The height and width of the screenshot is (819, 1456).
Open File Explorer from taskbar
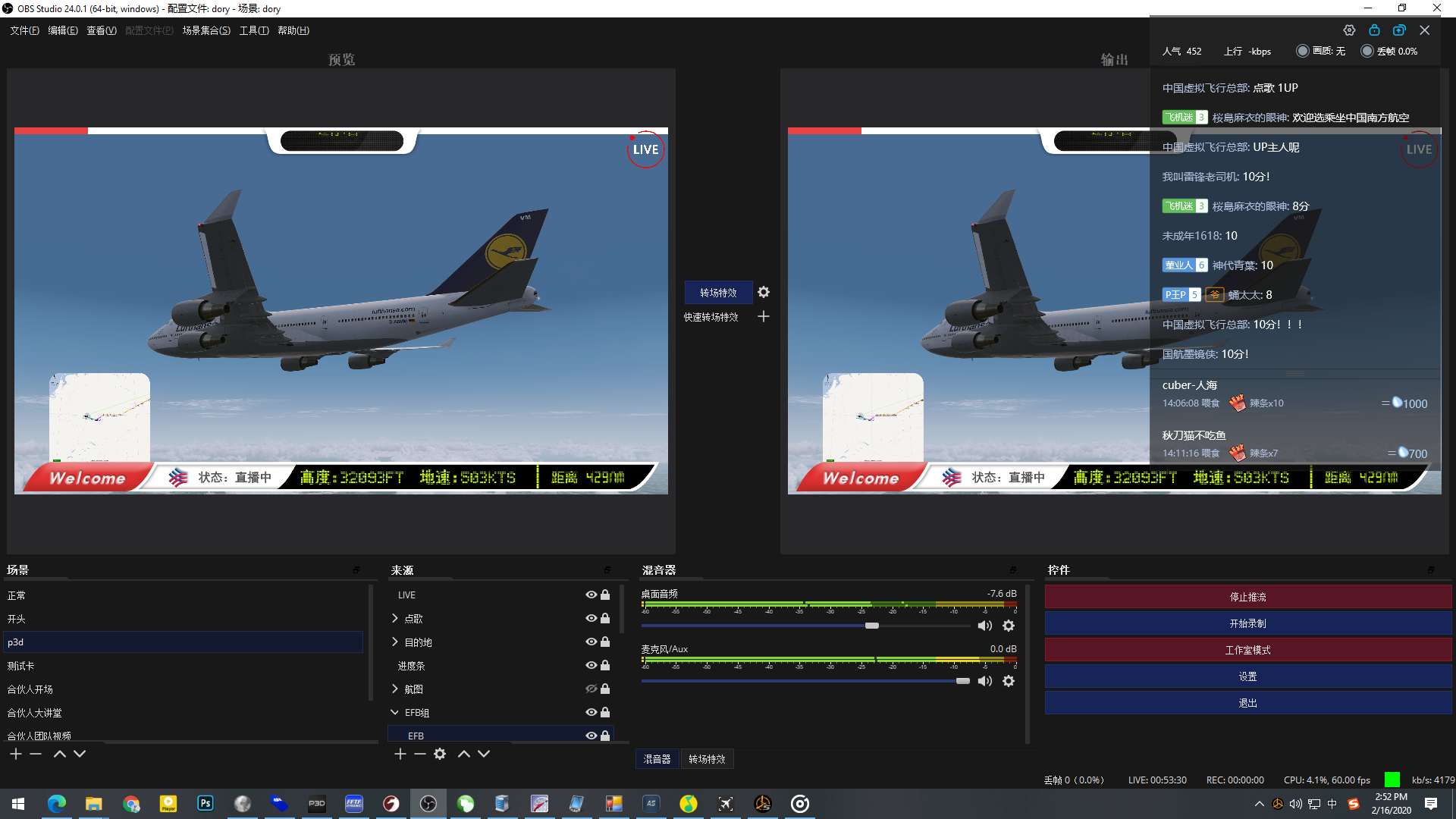[x=94, y=804]
